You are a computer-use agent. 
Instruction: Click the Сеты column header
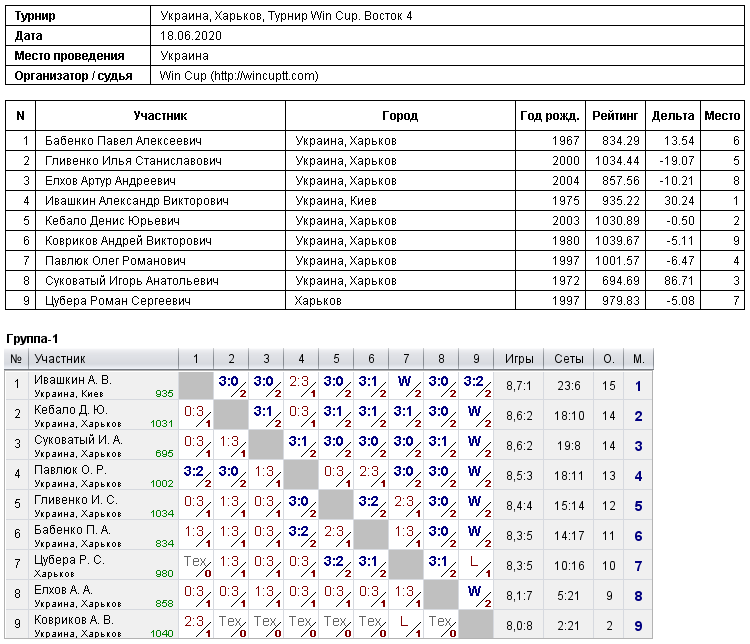pos(569,359)
